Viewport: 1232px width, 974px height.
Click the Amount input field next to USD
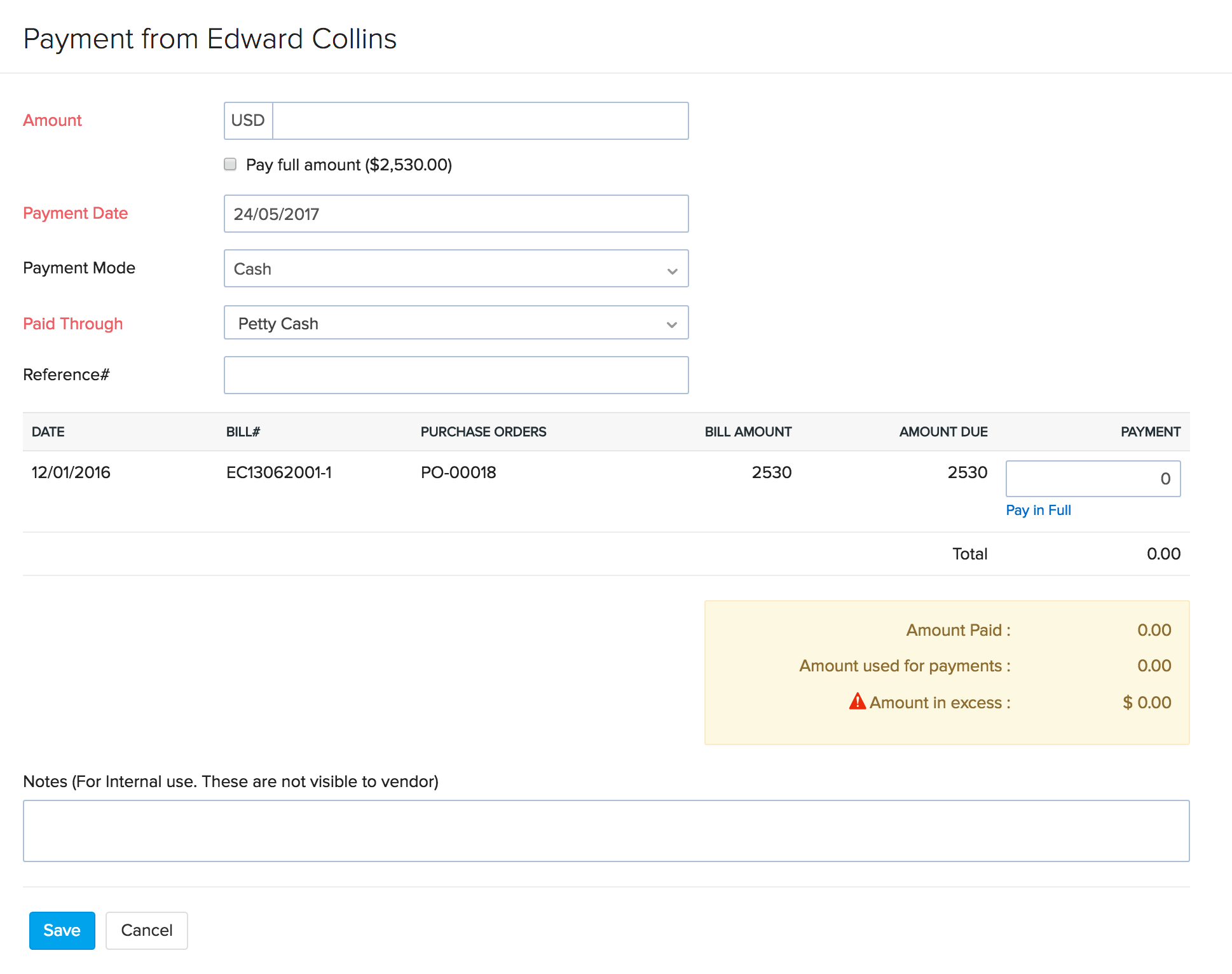pos(480,120)
